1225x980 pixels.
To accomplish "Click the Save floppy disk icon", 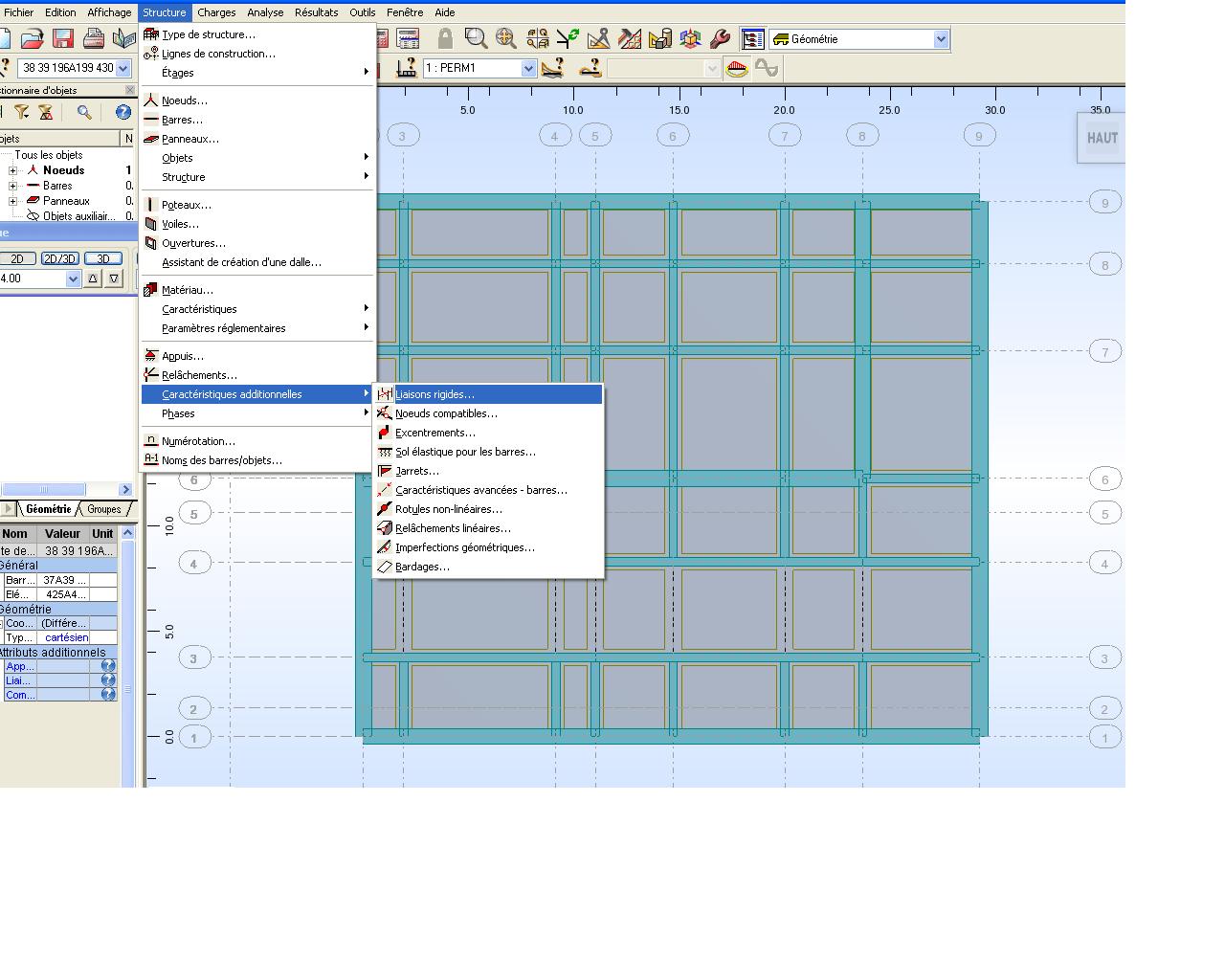I will [63, 38].
